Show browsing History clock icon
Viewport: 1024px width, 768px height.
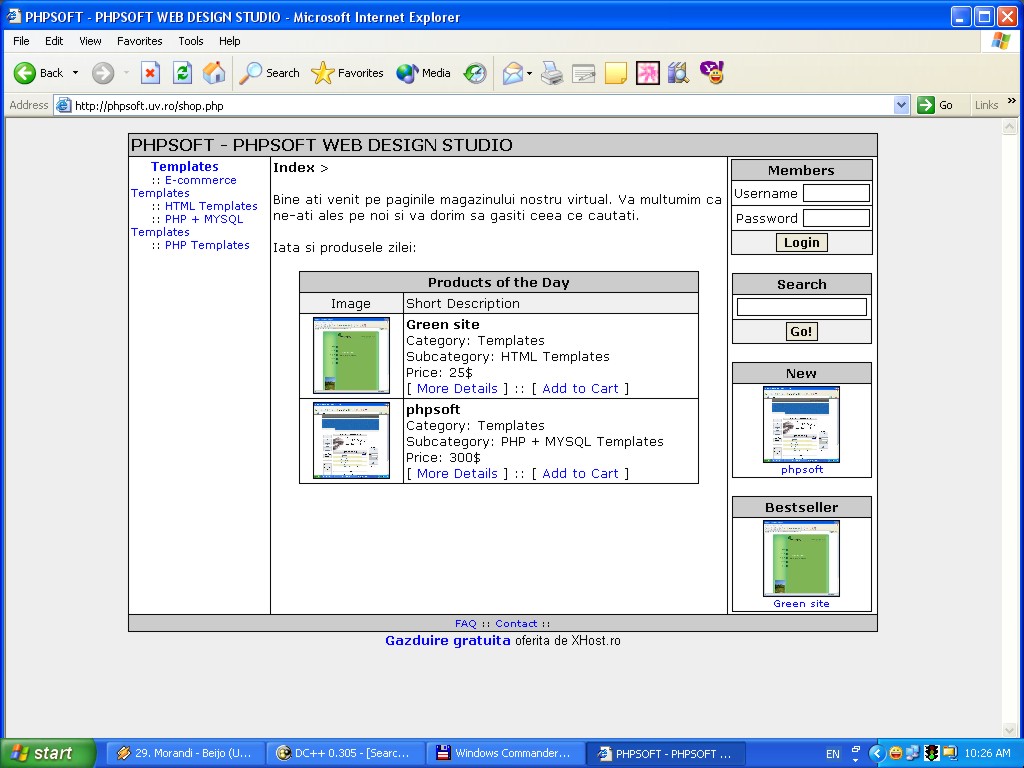tap(475, 73)
